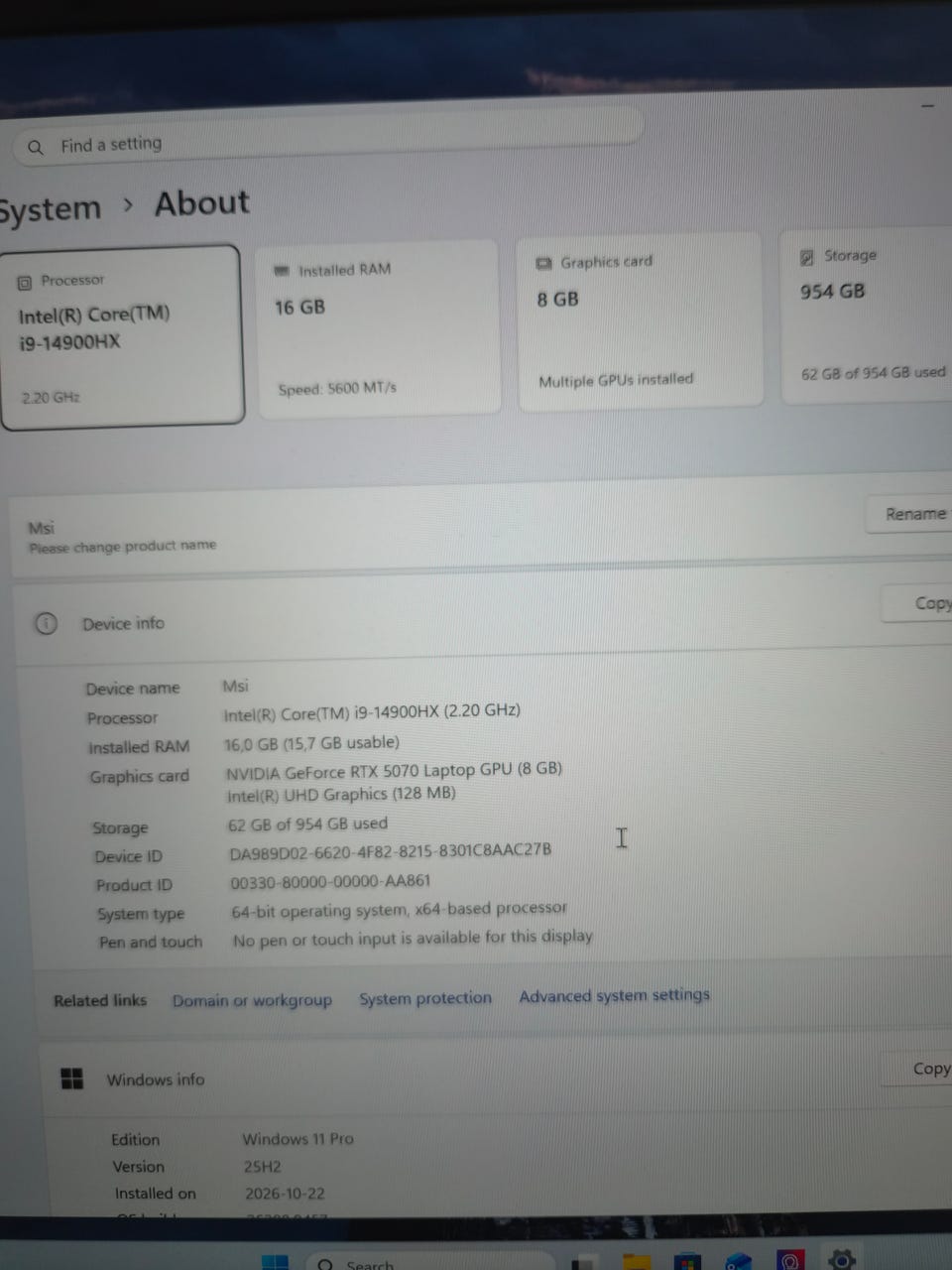
Task: Click the info circle icon beside Device info
Action: coord(46,624)
